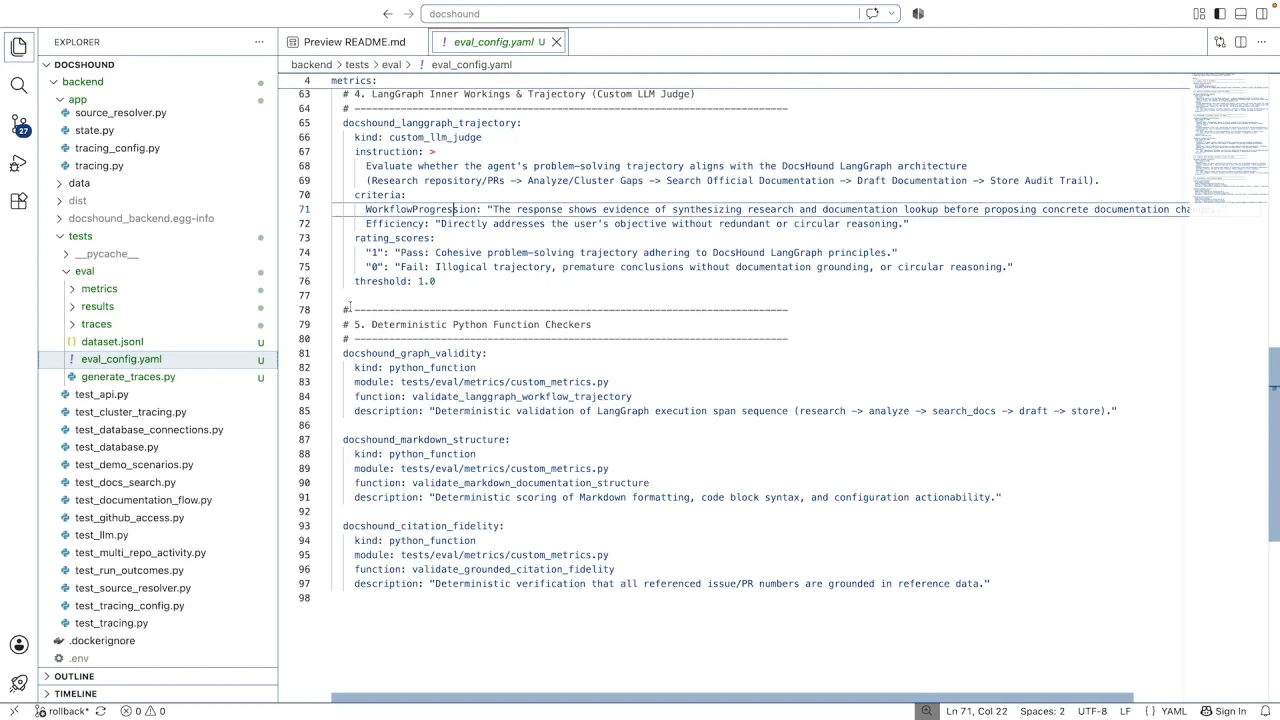Open the Explorer view in activity bar
1280x720 pixels.
point(19,46)
